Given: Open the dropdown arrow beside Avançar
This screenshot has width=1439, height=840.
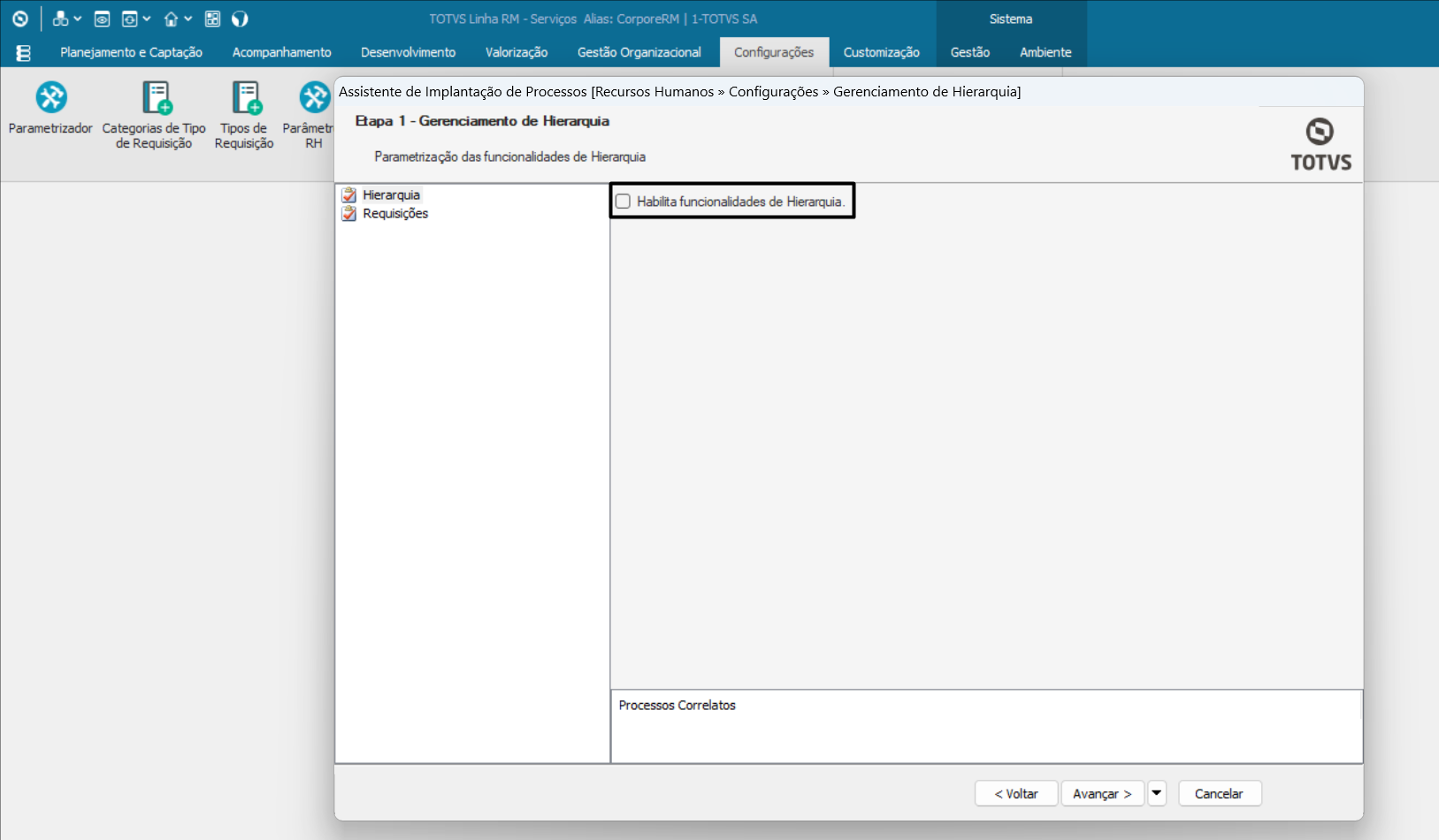Looking at the screenshot, I should tap(1157, 793).
